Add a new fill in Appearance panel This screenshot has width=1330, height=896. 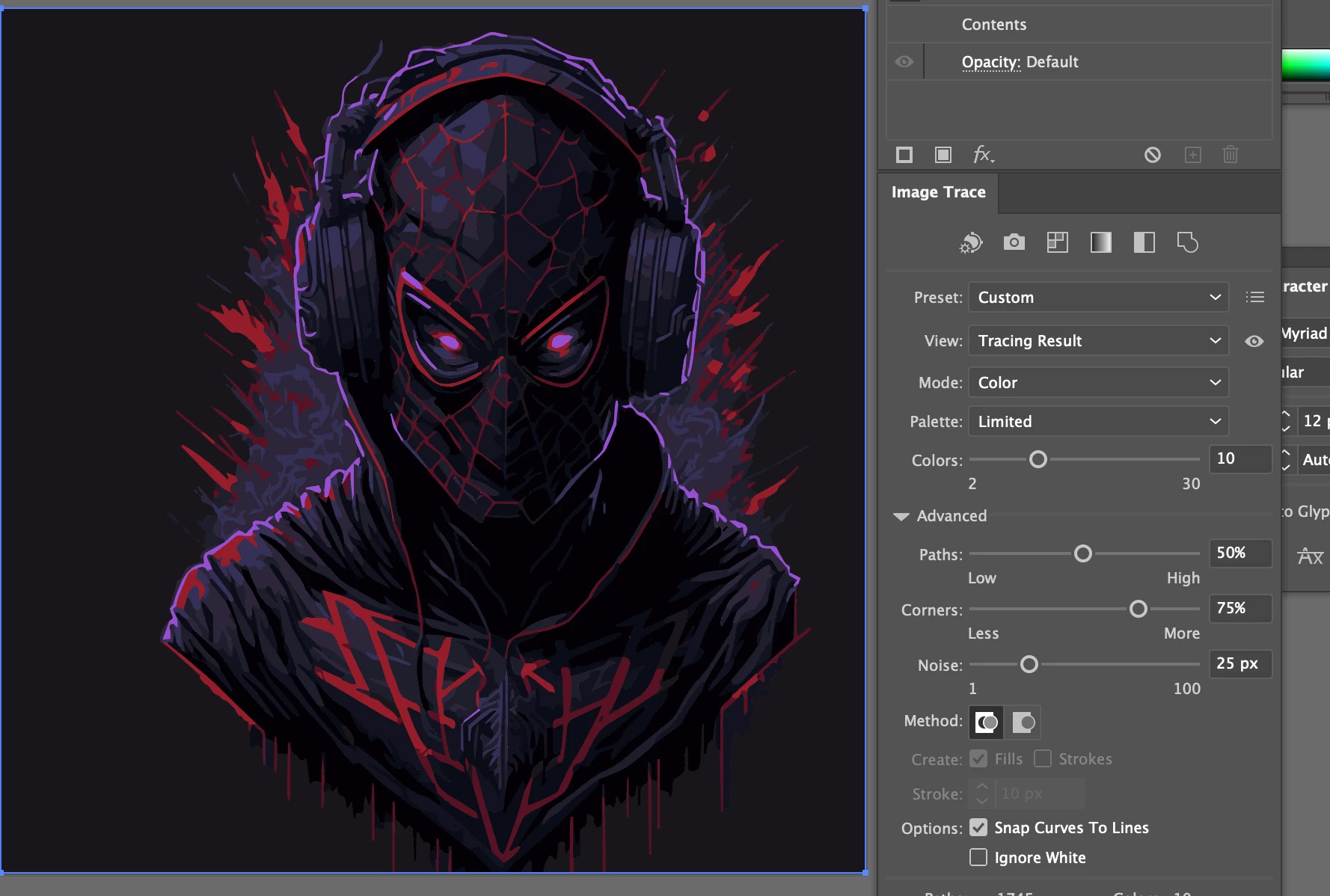(943, 155)
